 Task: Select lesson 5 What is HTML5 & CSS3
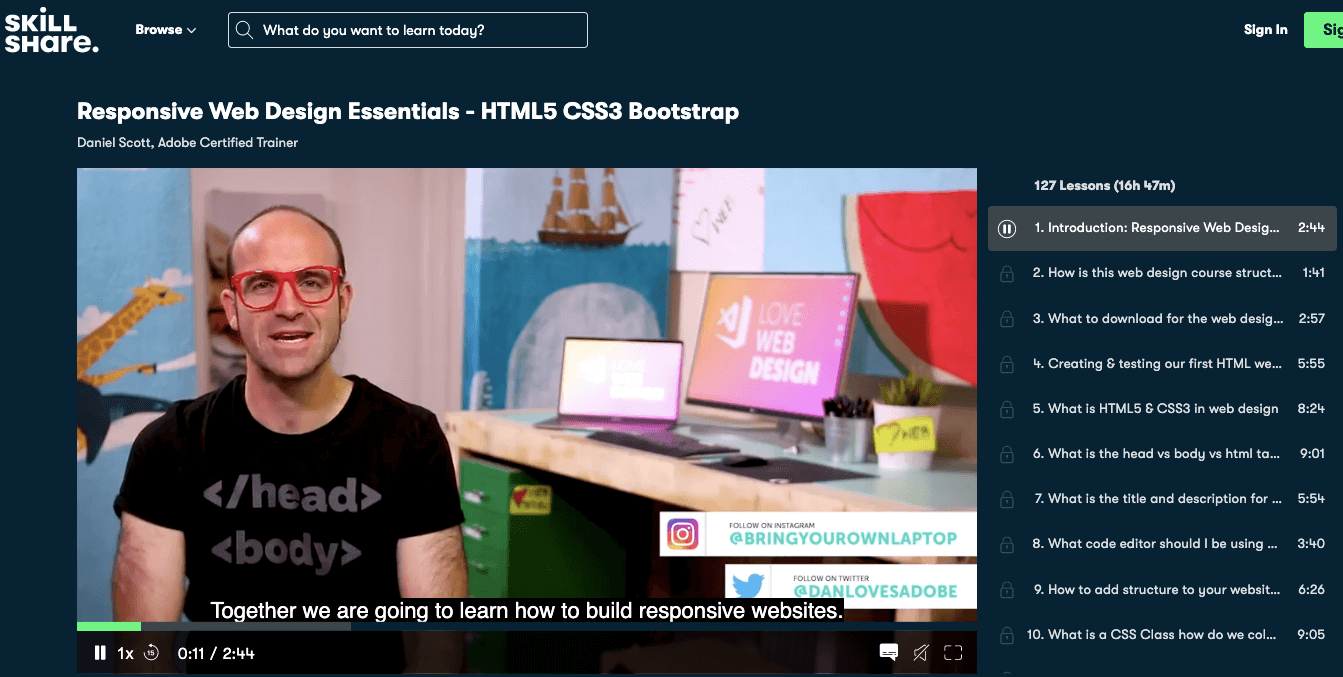1162,409
